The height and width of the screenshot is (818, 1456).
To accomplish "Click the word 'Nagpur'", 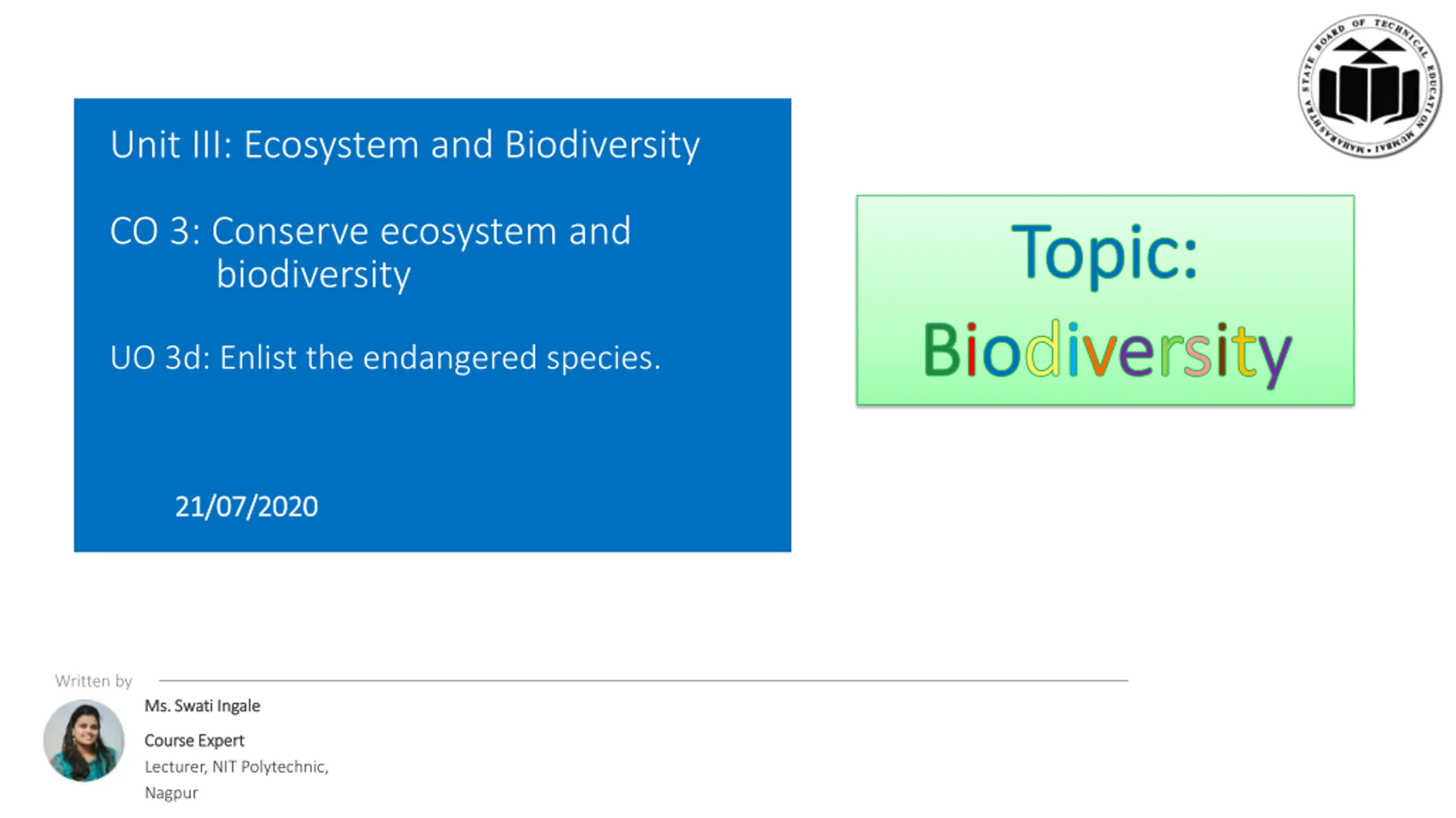I will [171, 793].
